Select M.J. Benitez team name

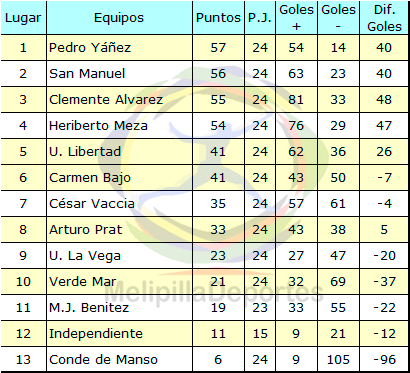89,307
